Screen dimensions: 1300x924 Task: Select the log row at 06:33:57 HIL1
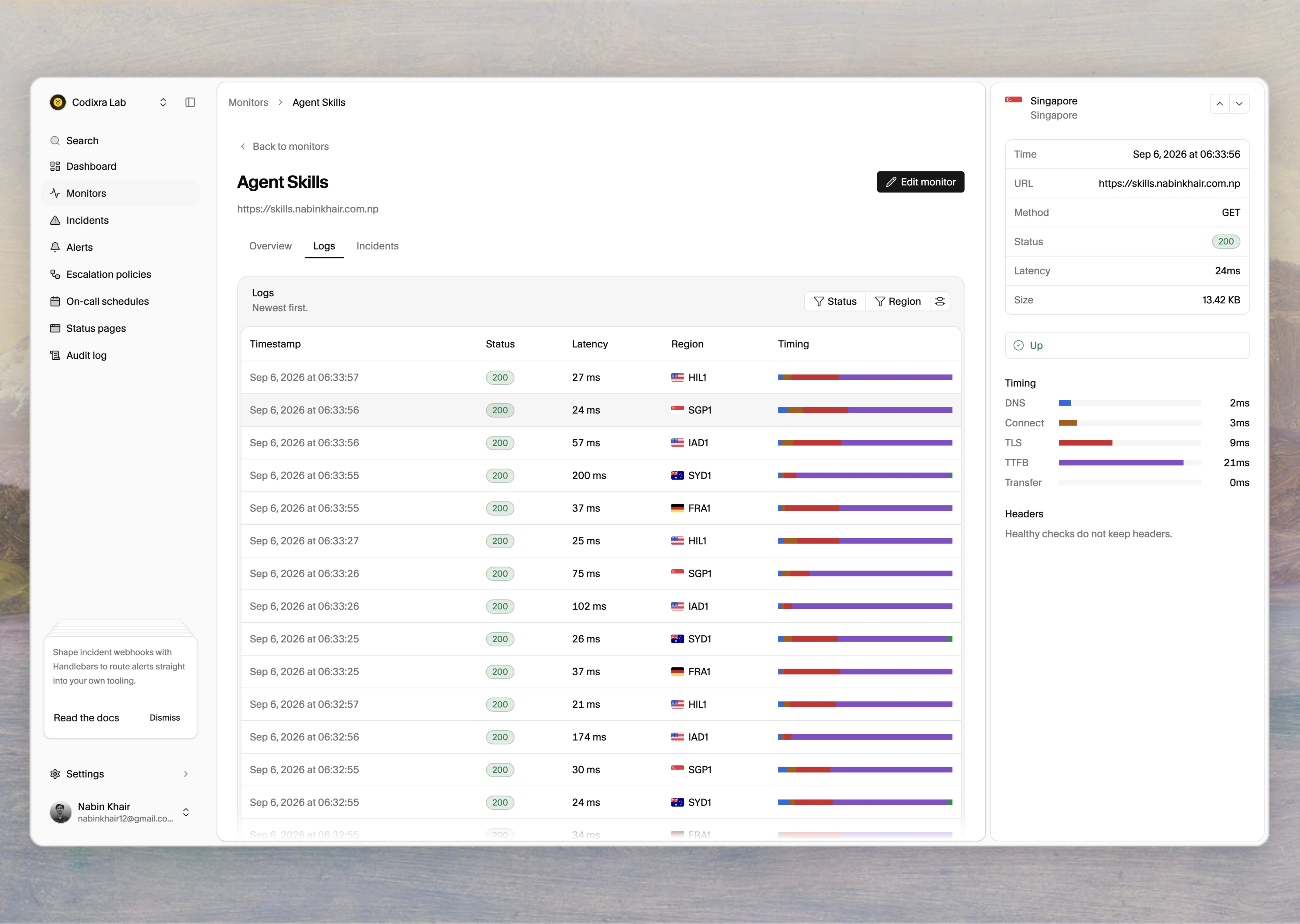click(601, 377)
